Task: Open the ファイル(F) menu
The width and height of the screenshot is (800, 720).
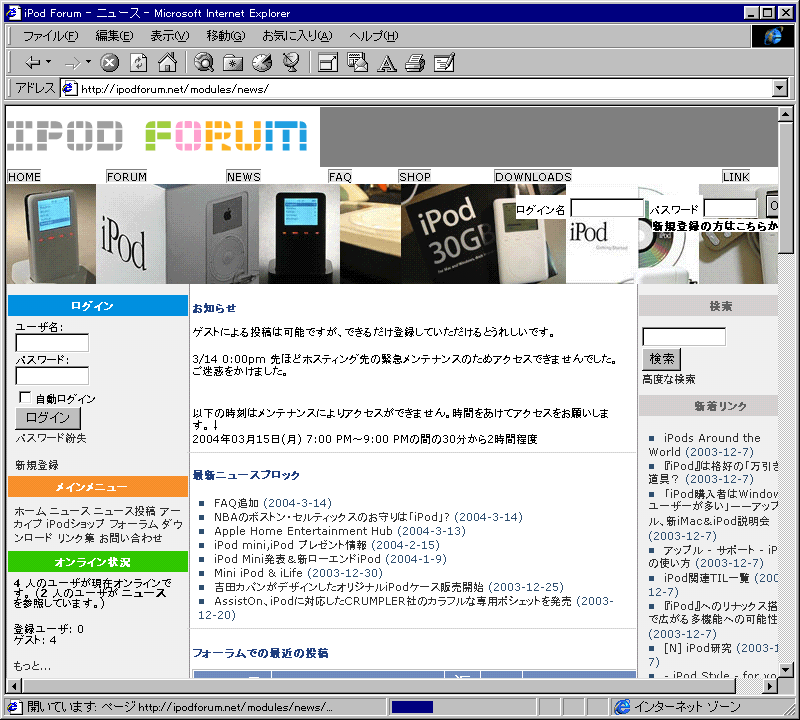Action: click(x=51, y=36)
